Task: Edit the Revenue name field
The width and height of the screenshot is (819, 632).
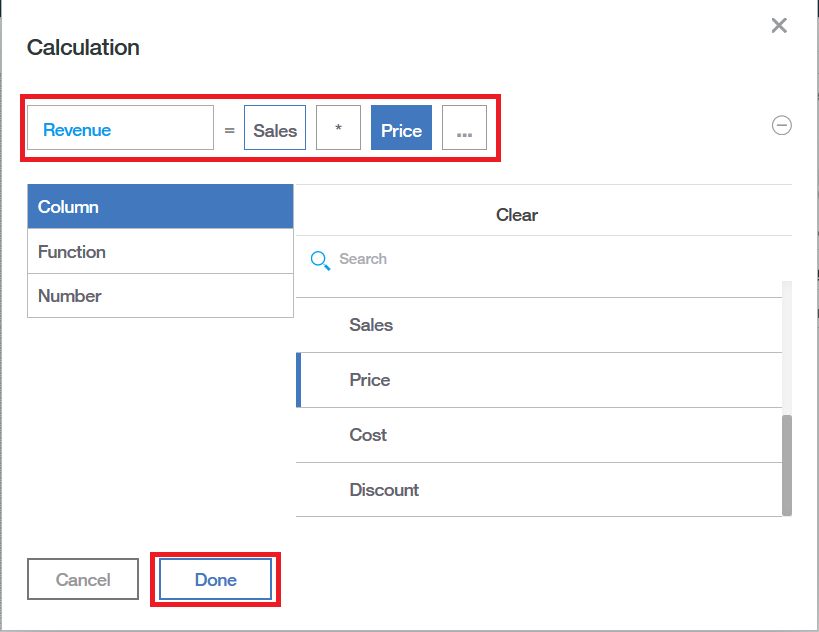Action: 120,128
